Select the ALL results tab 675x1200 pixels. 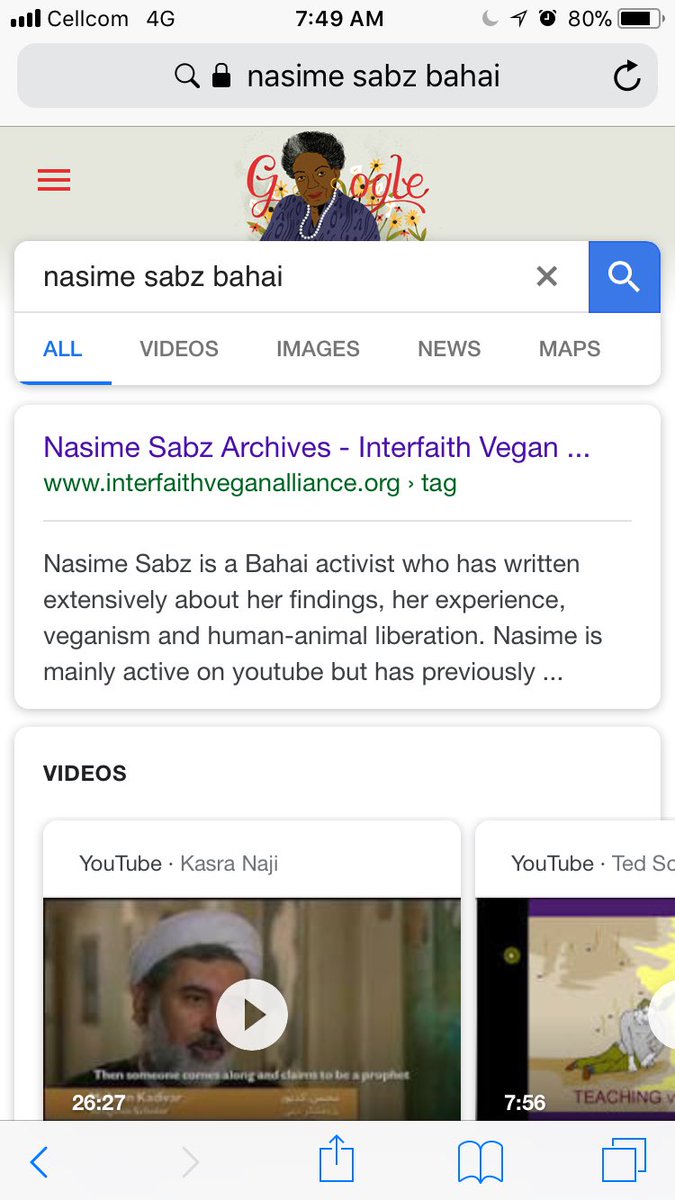(63, 349)
